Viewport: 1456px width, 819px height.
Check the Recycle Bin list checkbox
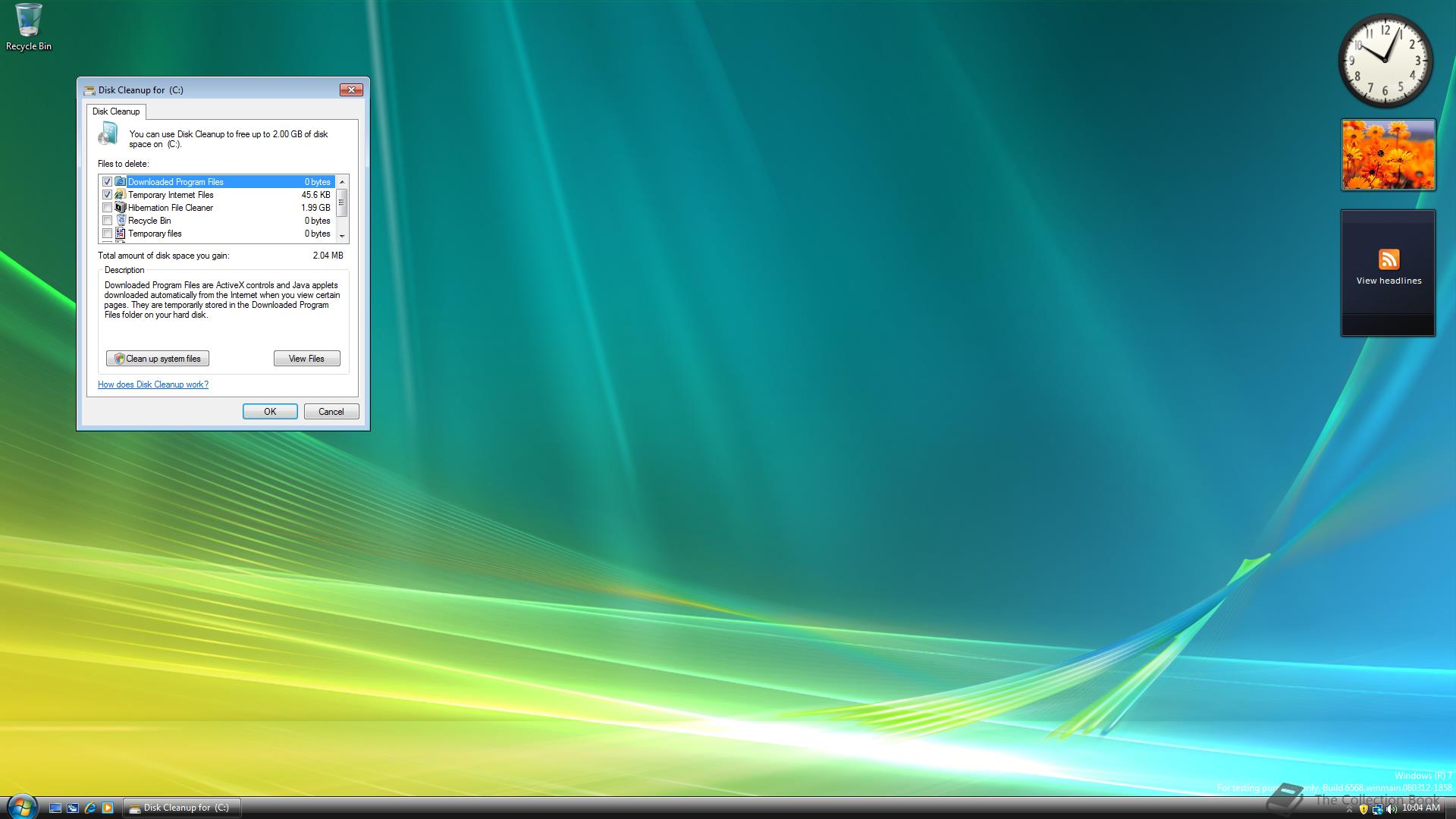click(x=108, y=221)
